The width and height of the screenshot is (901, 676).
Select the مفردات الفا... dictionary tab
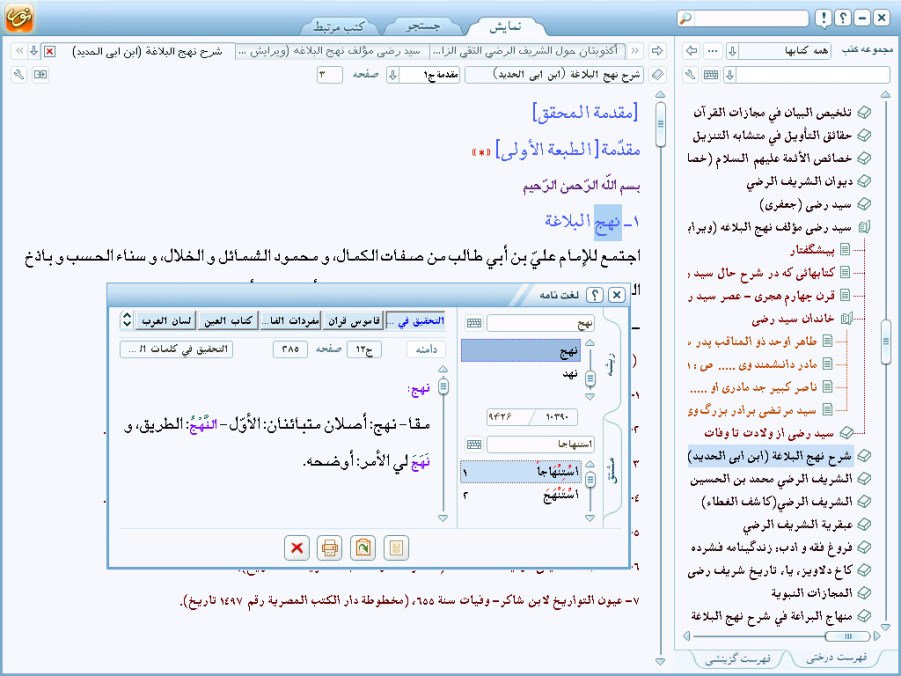coord(291,321)
